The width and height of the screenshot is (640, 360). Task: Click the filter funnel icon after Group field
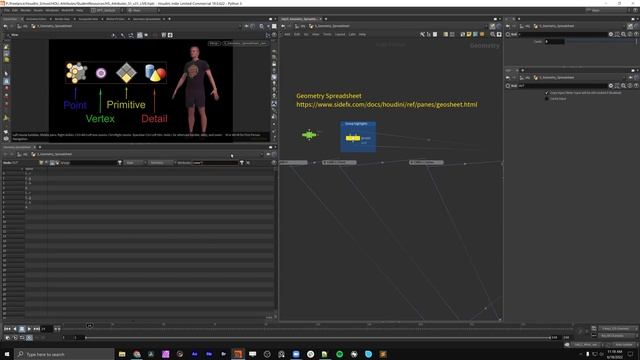[x=120, y=163]
